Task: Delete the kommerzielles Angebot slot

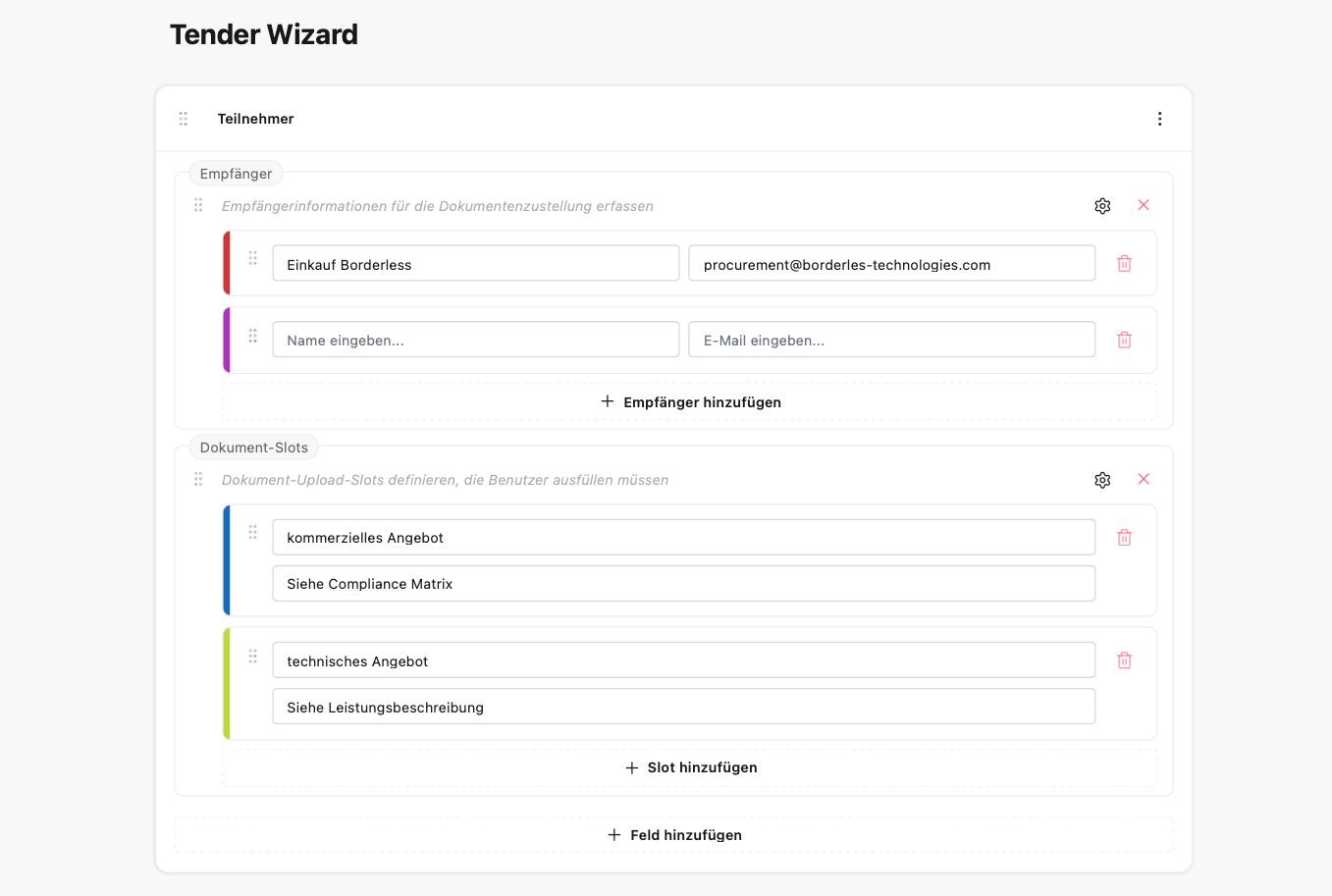Action: click(1125, 537)
